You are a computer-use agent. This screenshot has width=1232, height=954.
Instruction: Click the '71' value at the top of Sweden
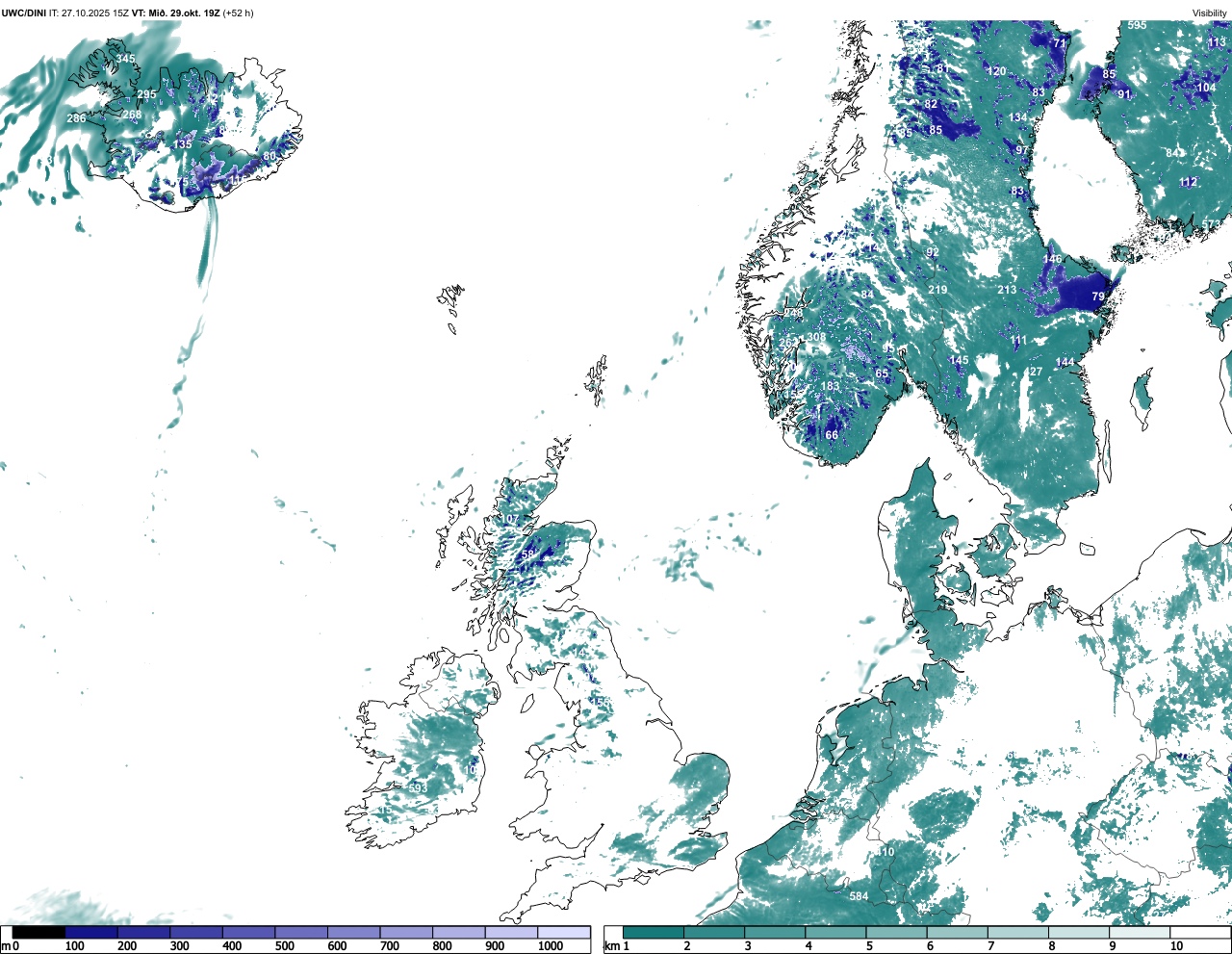point(1060,44)
